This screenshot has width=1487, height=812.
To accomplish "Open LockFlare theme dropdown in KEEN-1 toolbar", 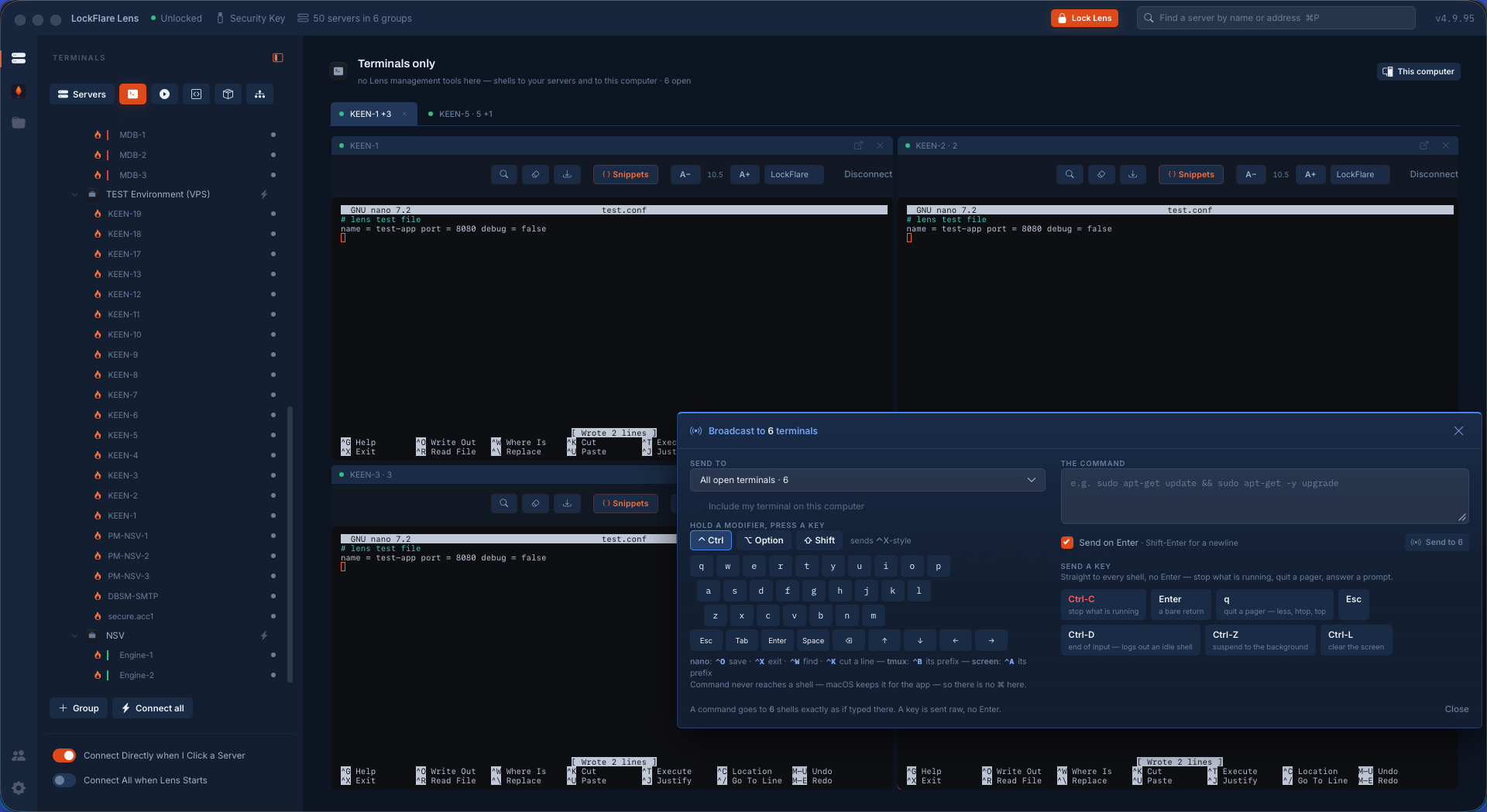I will (794, 175).
